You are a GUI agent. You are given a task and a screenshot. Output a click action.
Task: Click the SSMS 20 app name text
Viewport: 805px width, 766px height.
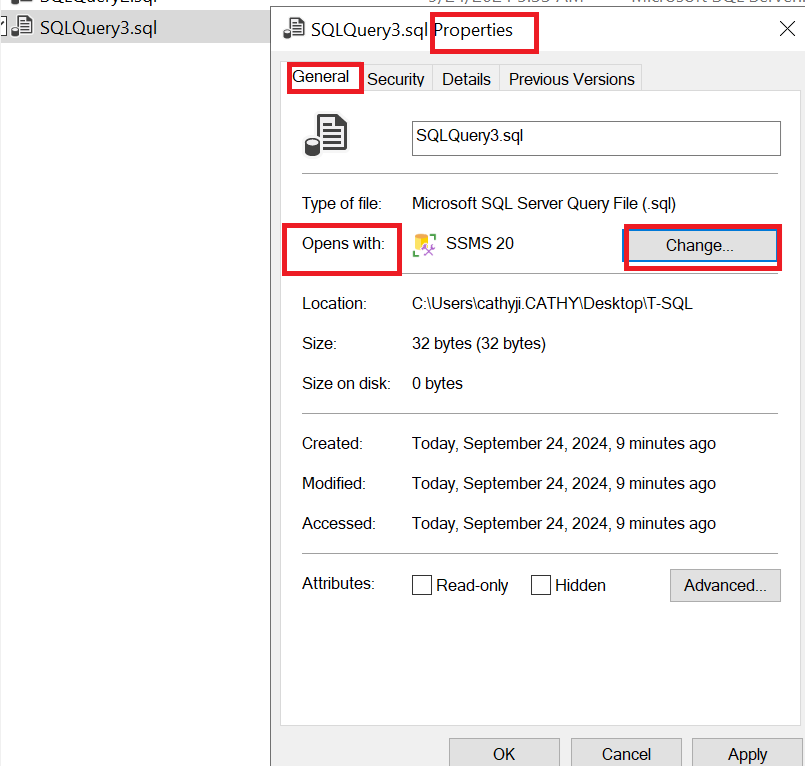pos(480,243)
